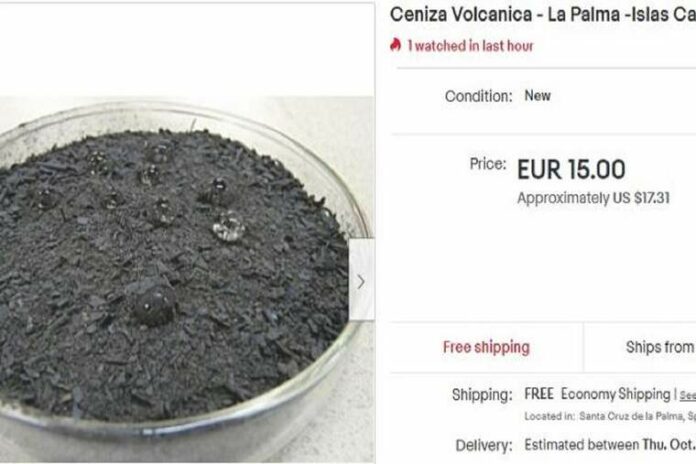Click Approximately US $17.31 conversion text
696x464 pixels.
pyautogui.click(x=593, y=198)
